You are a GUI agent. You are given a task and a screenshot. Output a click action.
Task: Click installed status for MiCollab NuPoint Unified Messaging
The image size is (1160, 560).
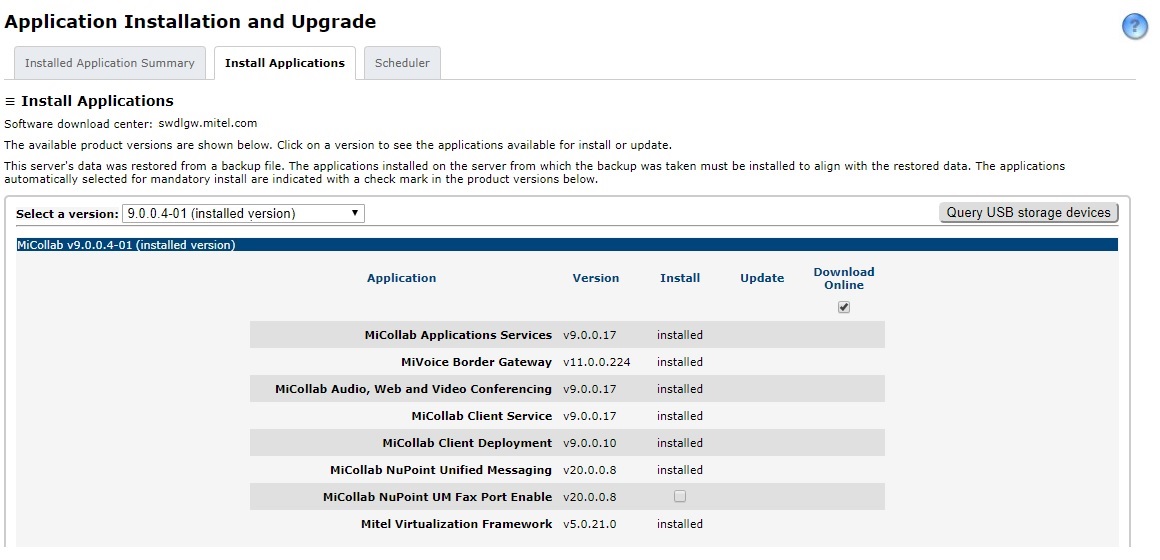(x=680, y=470)
